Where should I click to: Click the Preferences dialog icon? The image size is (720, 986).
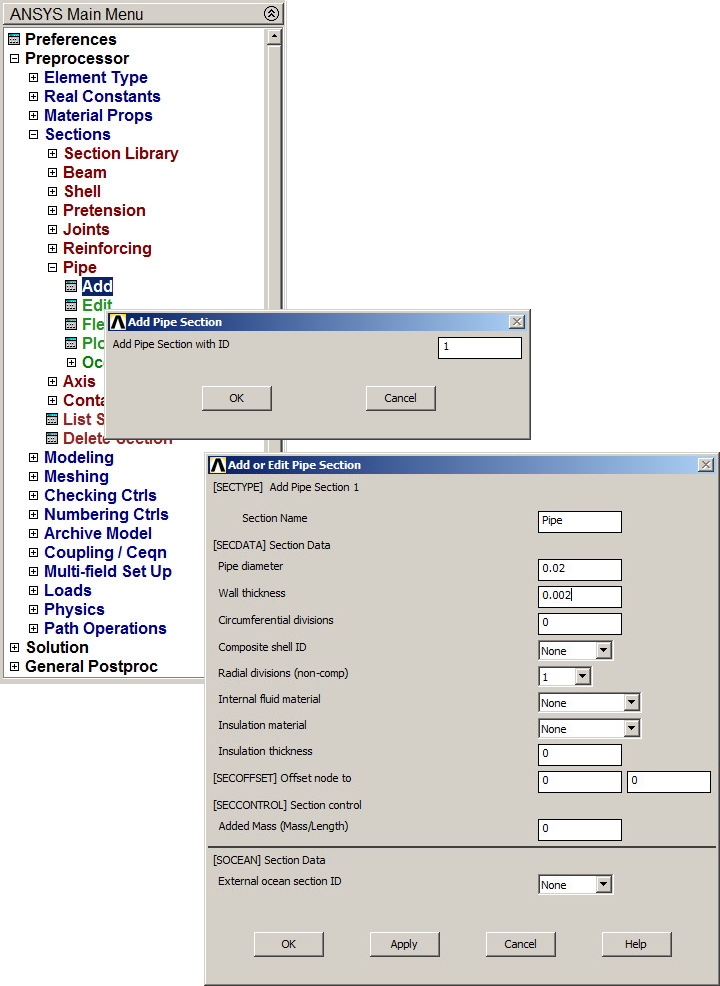[x=14, y=40]
